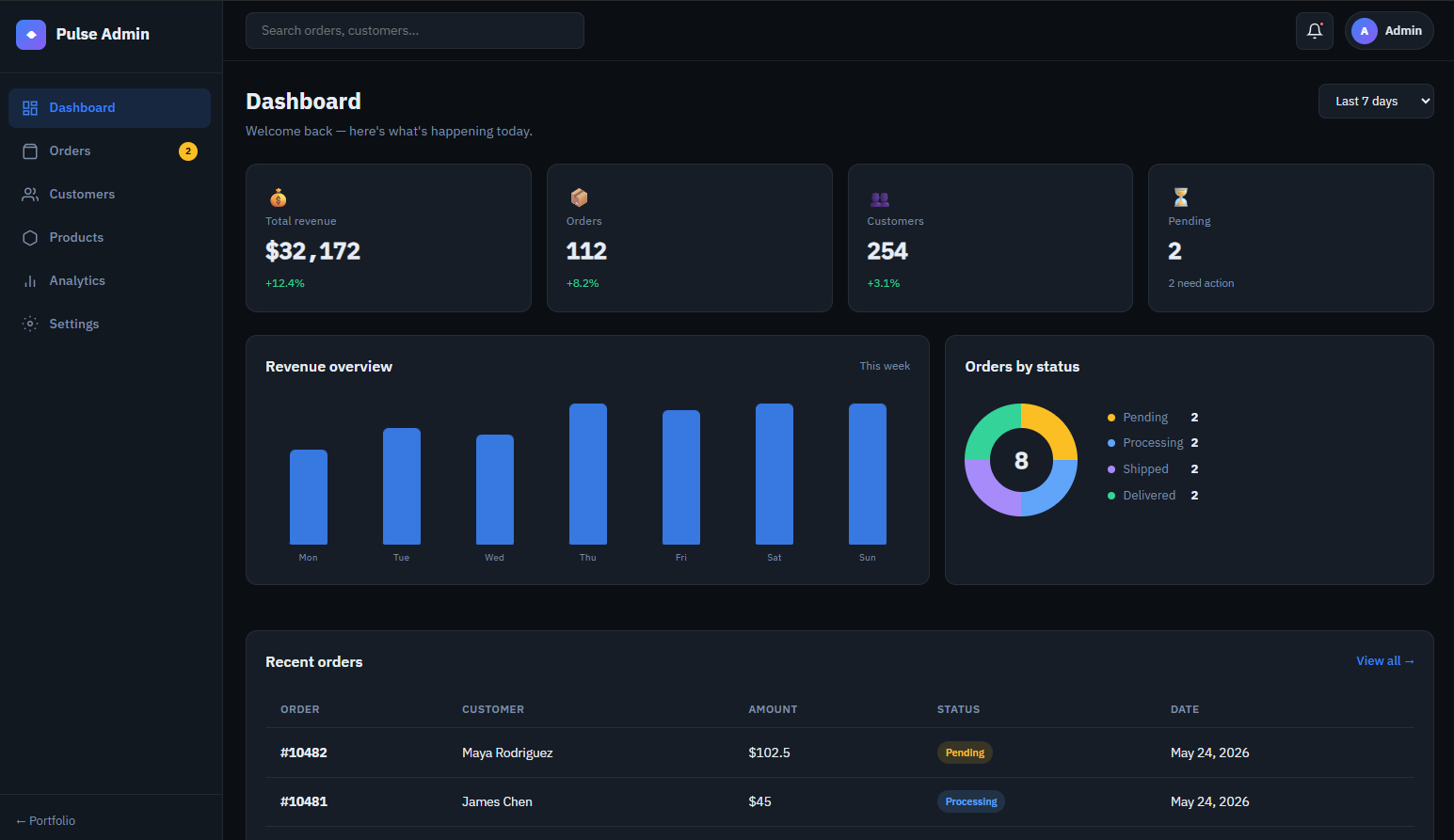
Task: Navigate to Products in the sidebar
Action: point(109,238)
